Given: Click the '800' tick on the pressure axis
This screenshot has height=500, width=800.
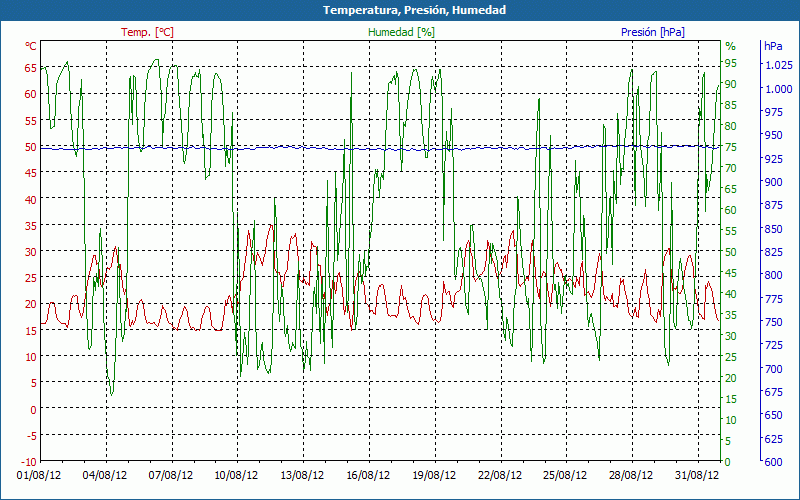Looking at the screenshot, I should tap(773, 275).
